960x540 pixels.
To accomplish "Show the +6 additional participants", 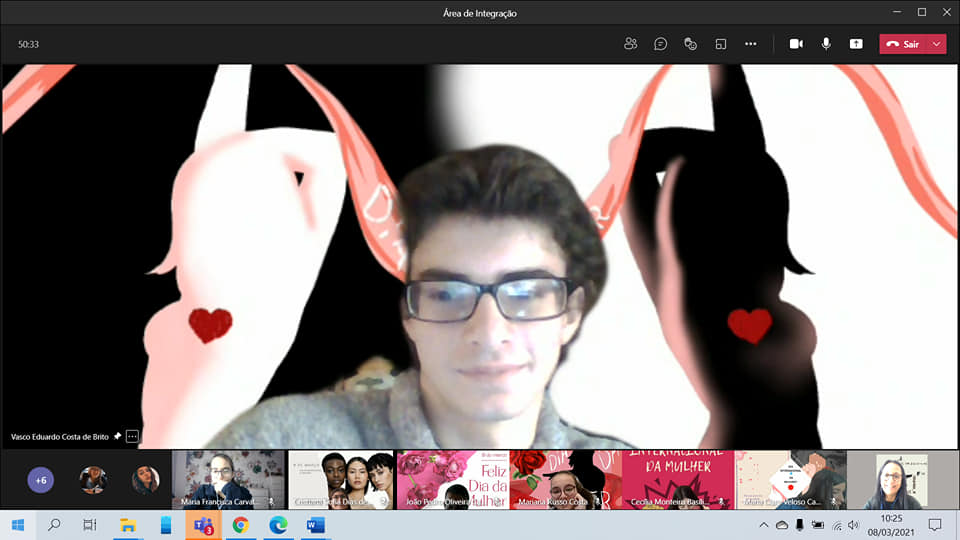I will click(41, 480).
